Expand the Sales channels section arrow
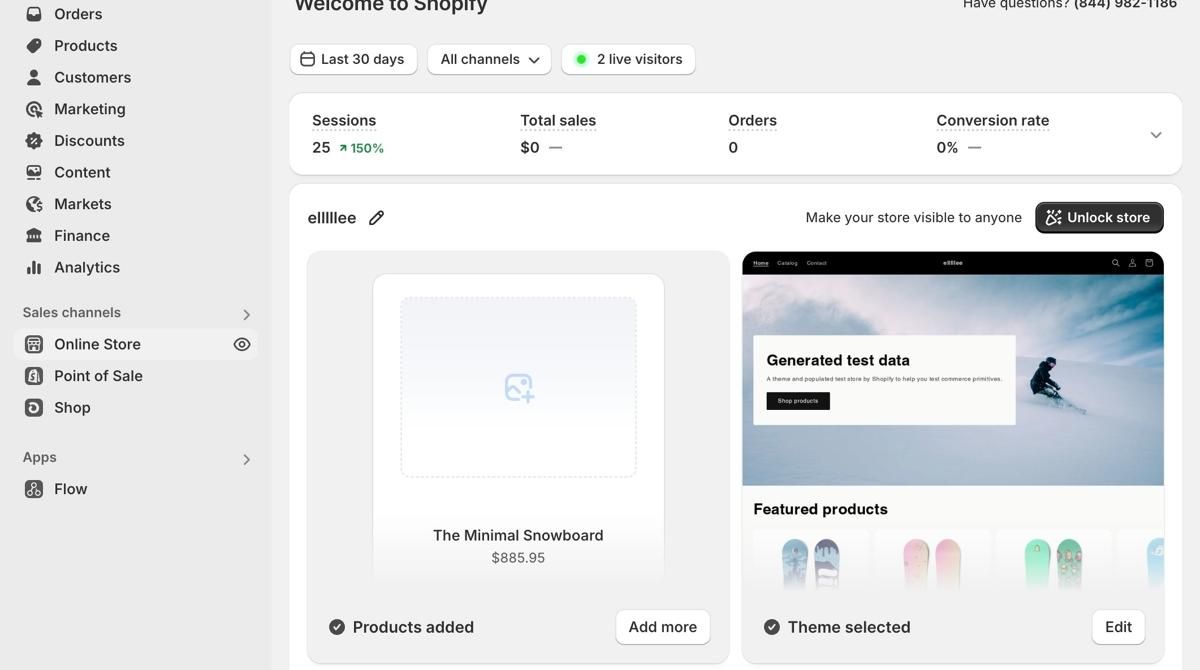The width and height of the screenshot is (1200, 670). tap(246, 315)
